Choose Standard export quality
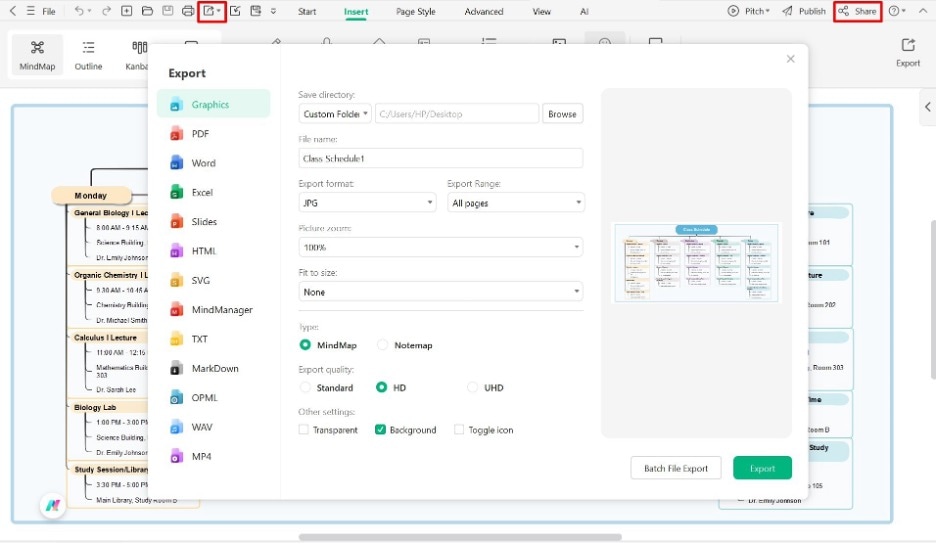 coord(305,388)
